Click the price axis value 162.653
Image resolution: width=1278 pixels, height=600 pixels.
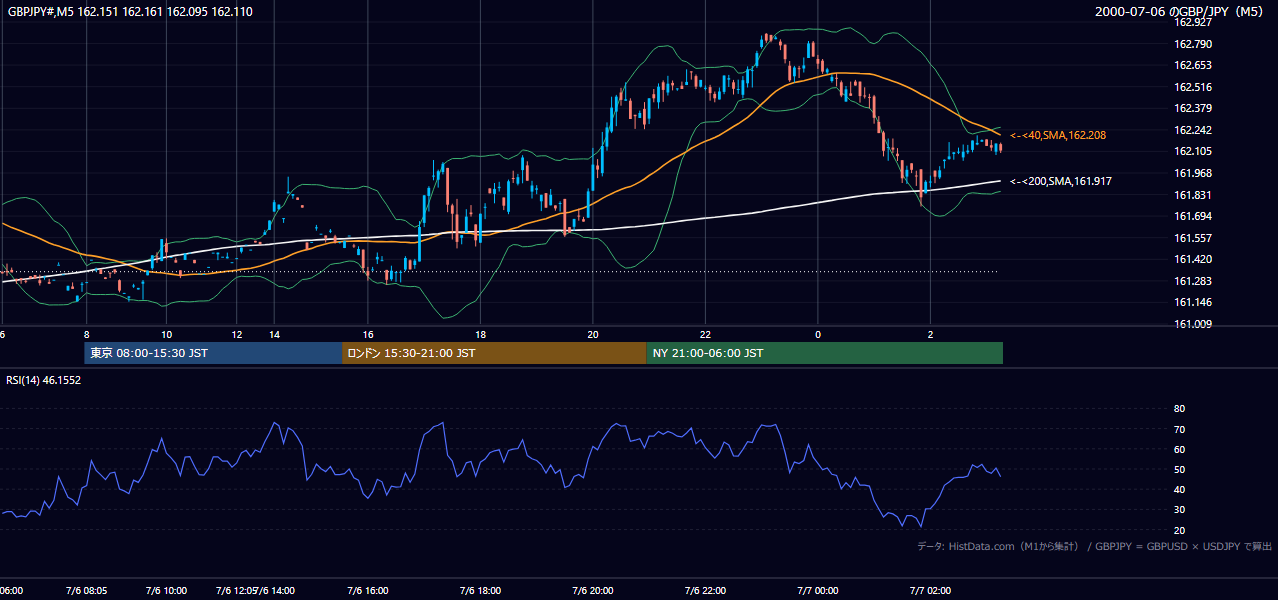click(1193, 65)
